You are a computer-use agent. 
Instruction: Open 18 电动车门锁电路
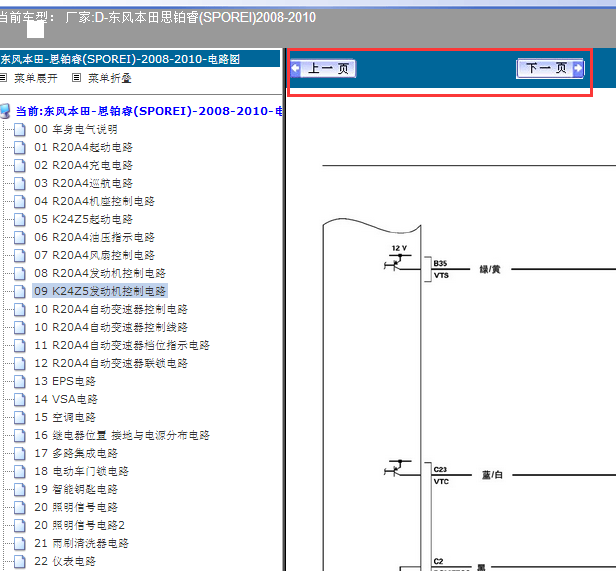[x=81, y=472]
